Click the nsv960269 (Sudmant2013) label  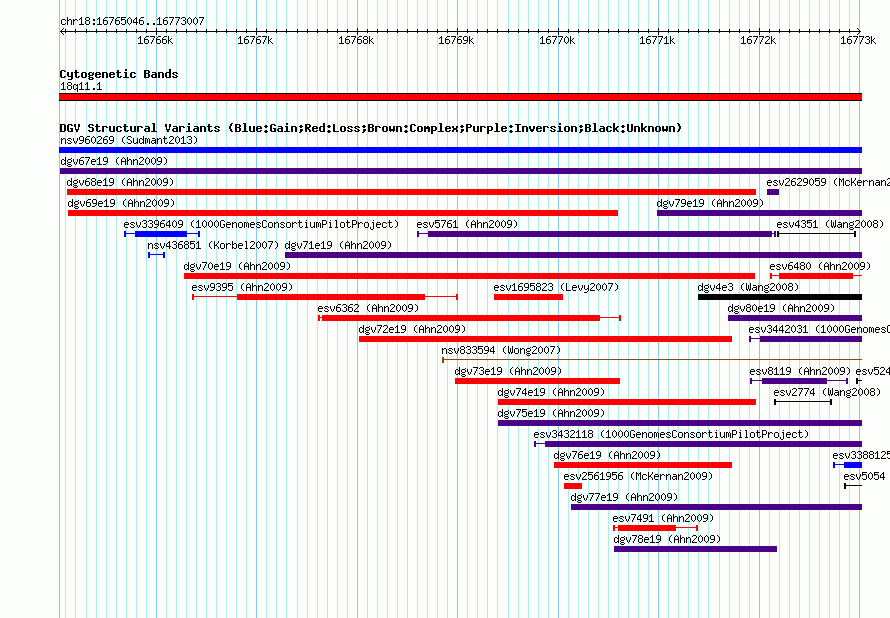pyautogui.click(x=129, y=140)
